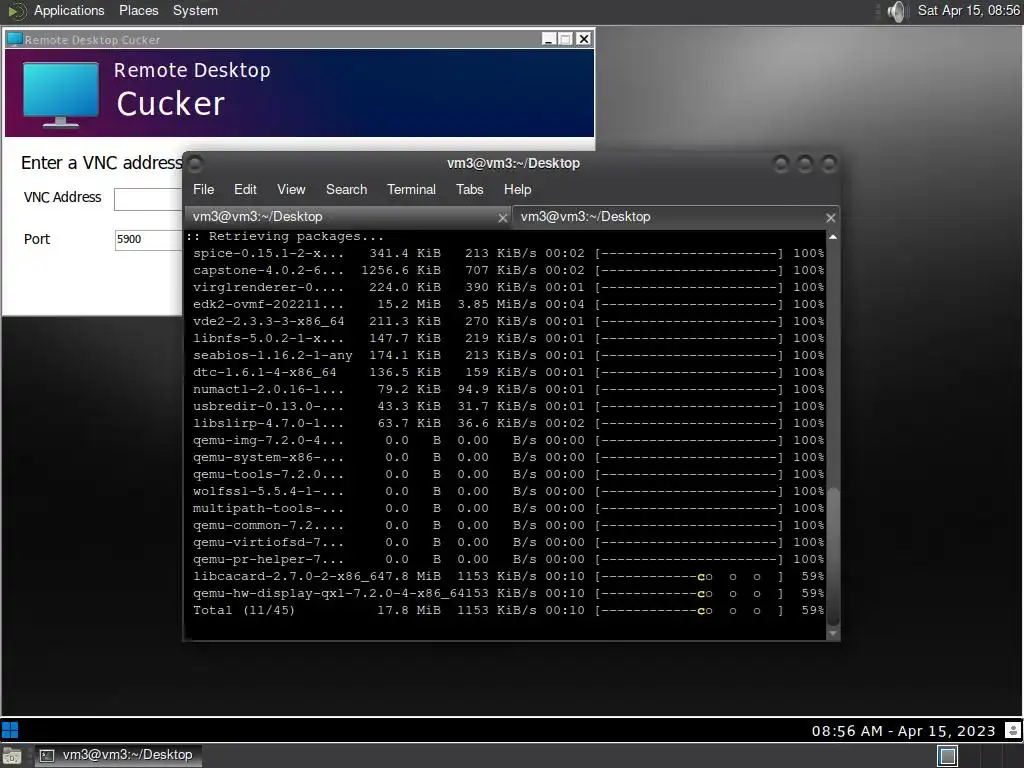Click the terminal scrollbar up arrow
Viewport: 1024px width, 768px height.
click(833, 236)
